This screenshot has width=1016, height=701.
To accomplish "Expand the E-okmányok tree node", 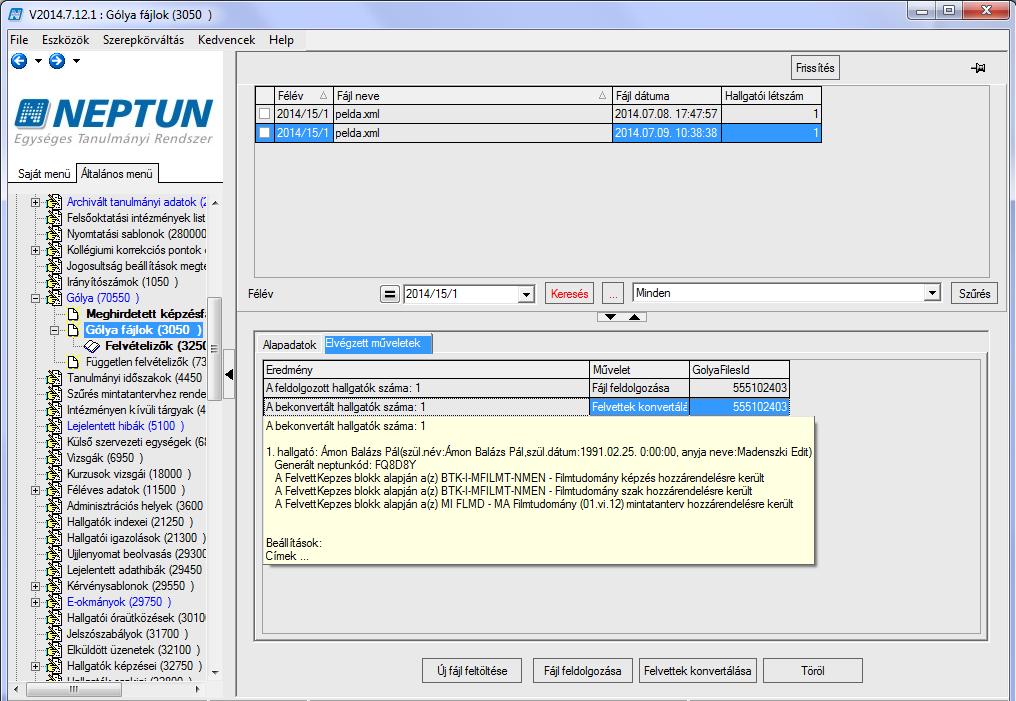I will tap(36, 602).
